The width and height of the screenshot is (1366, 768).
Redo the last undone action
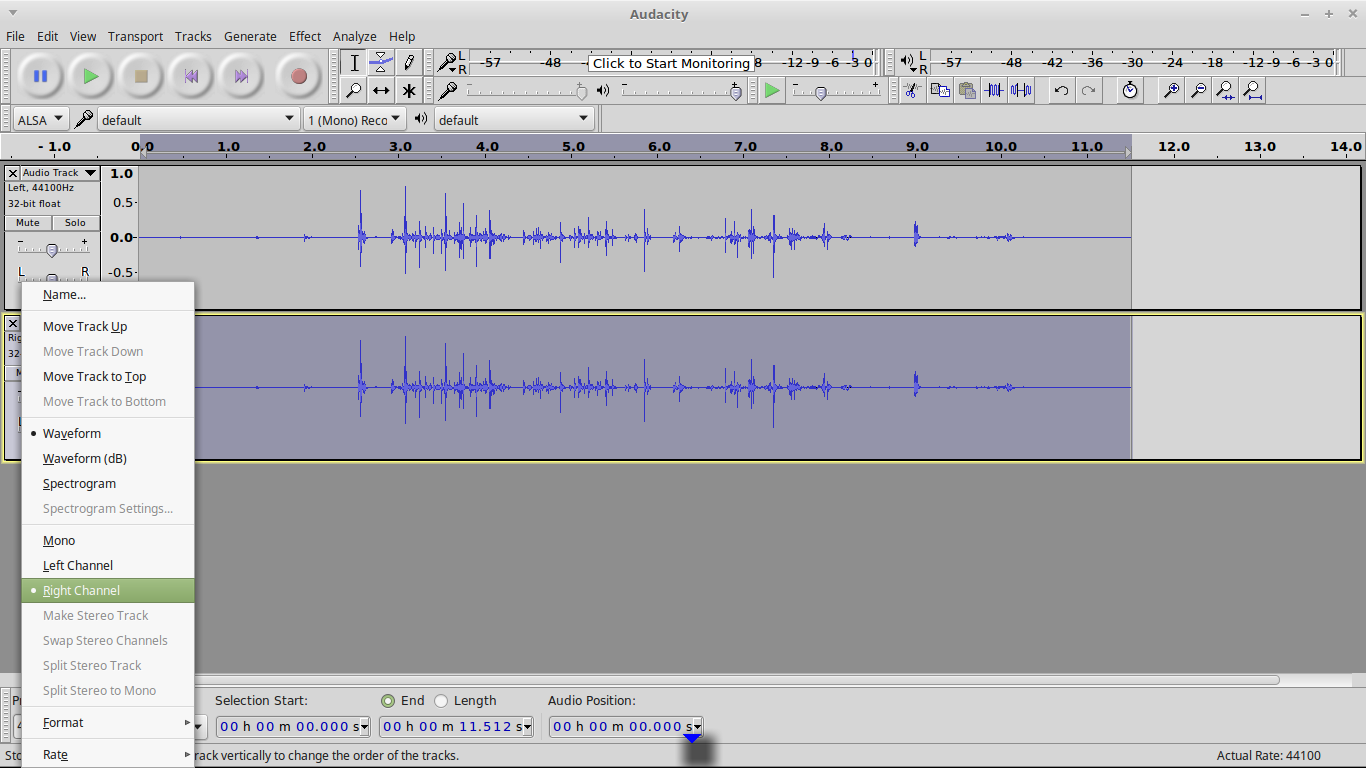1088,91
